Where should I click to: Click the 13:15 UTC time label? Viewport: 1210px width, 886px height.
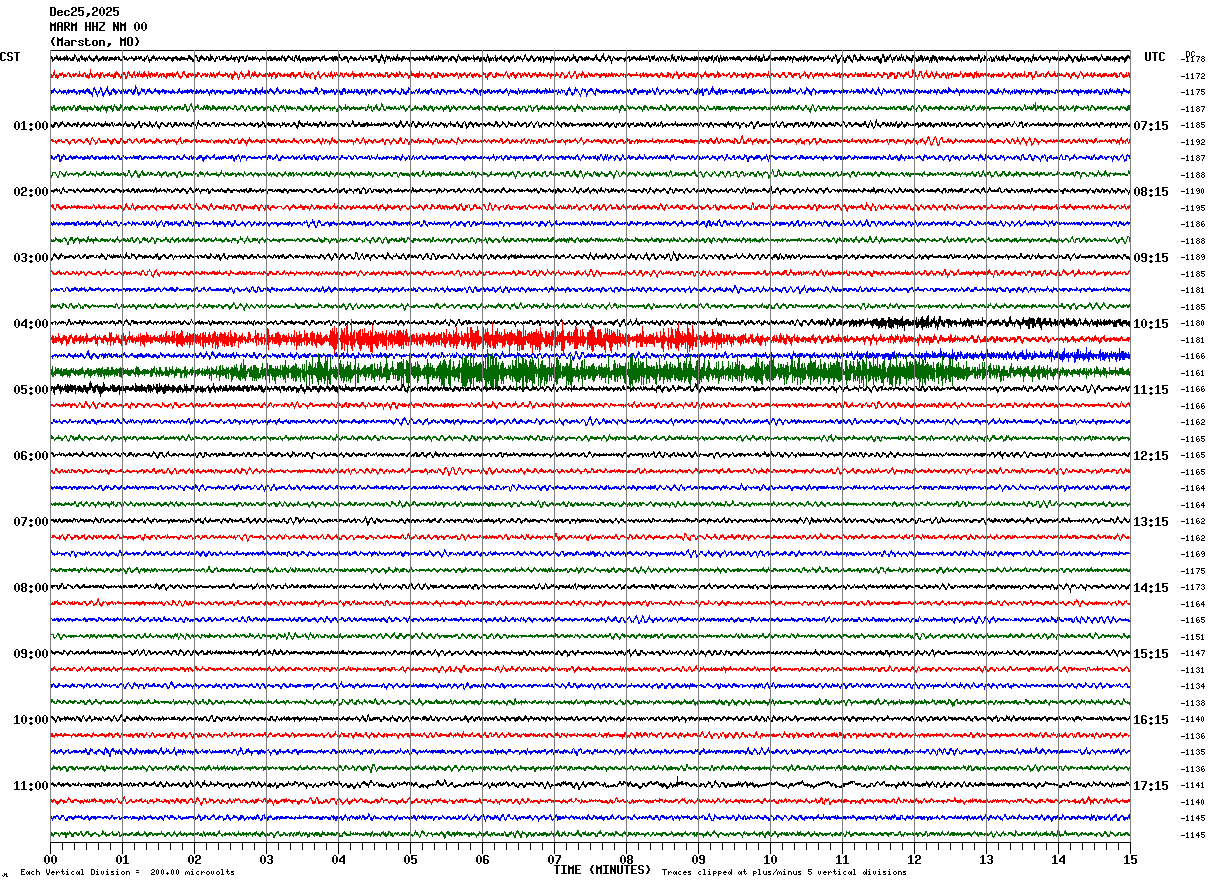click(x=1151, y=522)
